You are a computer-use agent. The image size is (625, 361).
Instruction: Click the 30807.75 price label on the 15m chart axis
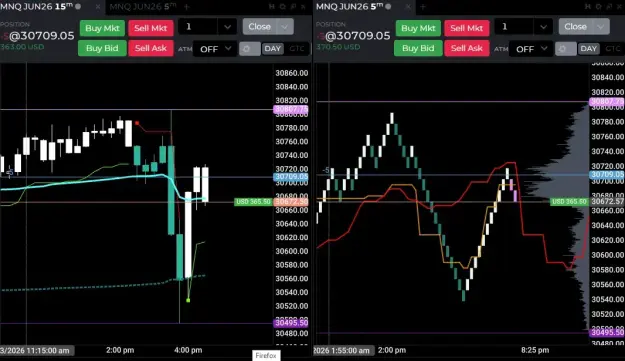point(291,109)
